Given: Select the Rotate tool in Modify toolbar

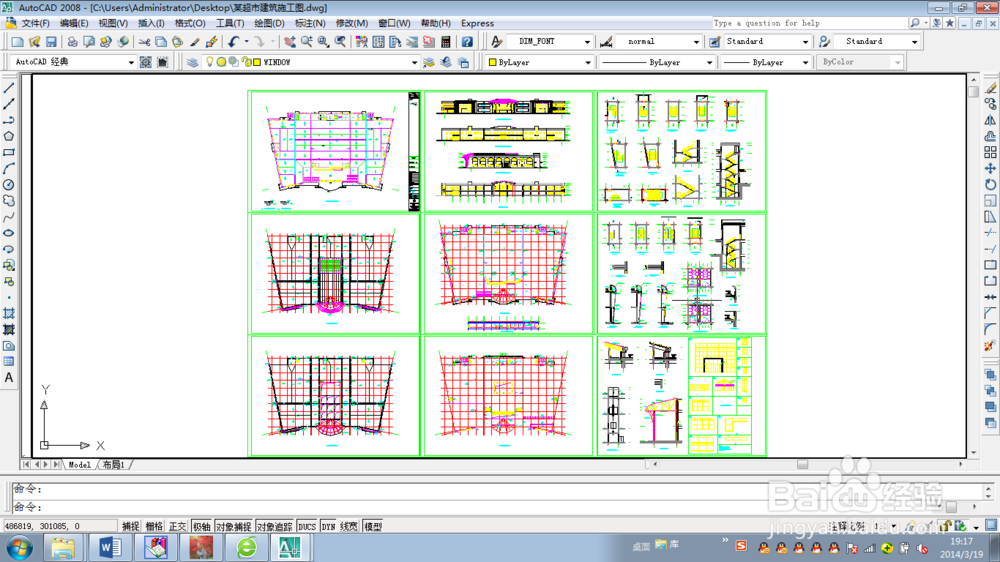Looking at the screenshot, I should [990, 184].
